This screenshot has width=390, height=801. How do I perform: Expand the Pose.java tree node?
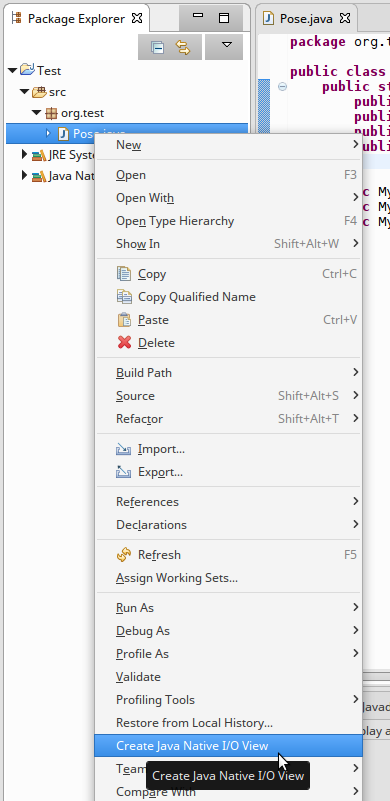click(x=49, y=133)
